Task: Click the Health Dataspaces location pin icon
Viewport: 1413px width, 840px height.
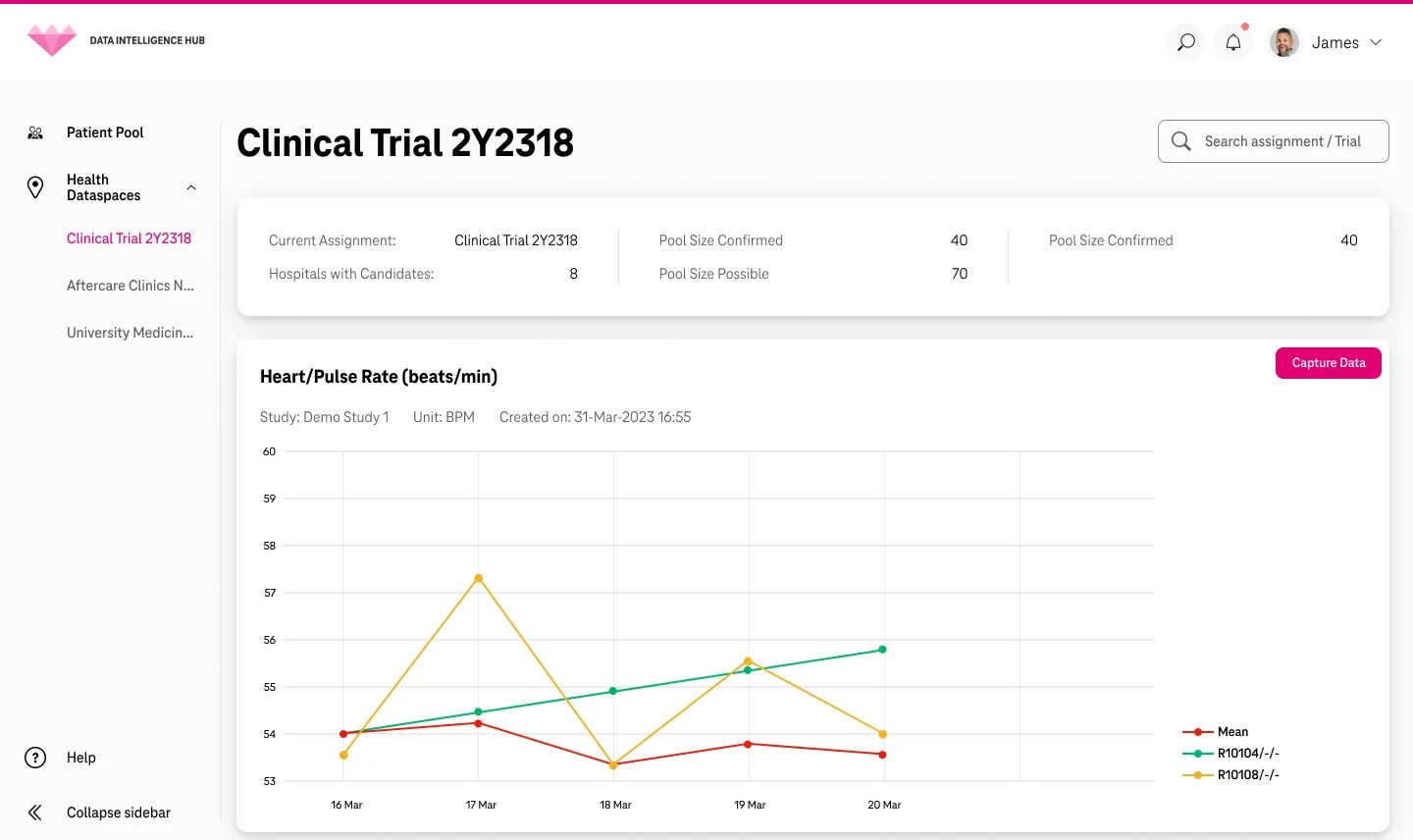Action: point(35,186)
